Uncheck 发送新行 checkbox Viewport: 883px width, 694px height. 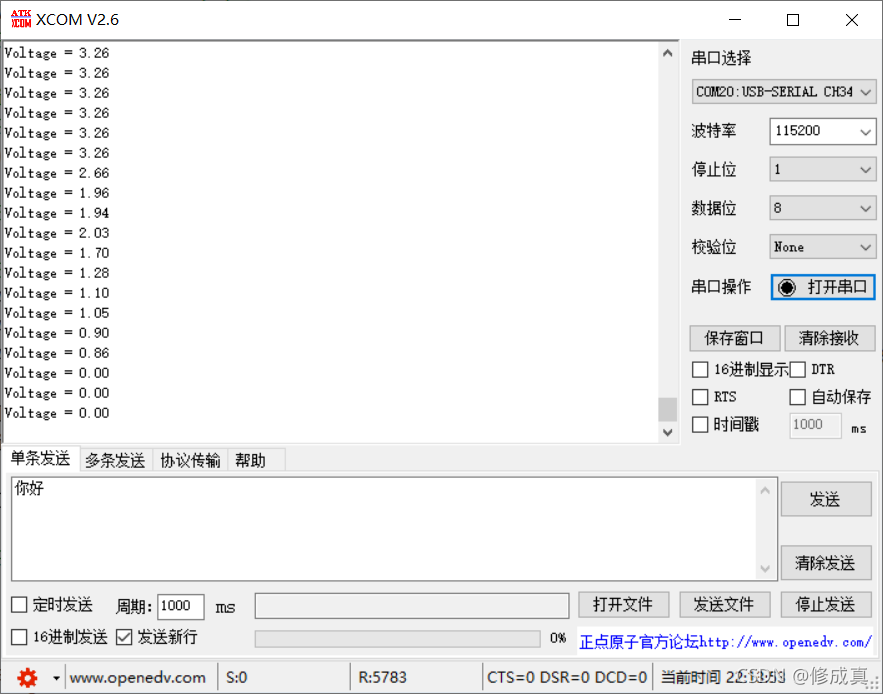click(124, 637)
